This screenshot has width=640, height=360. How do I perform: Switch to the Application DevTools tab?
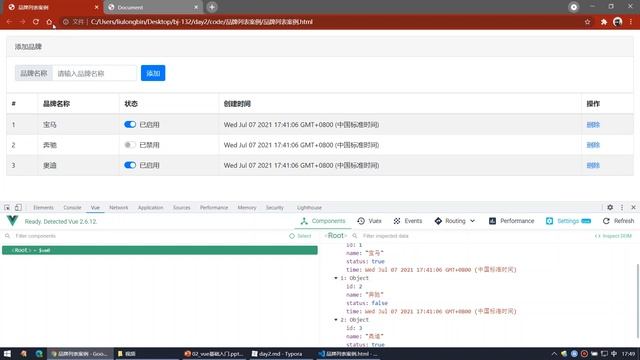150,207
